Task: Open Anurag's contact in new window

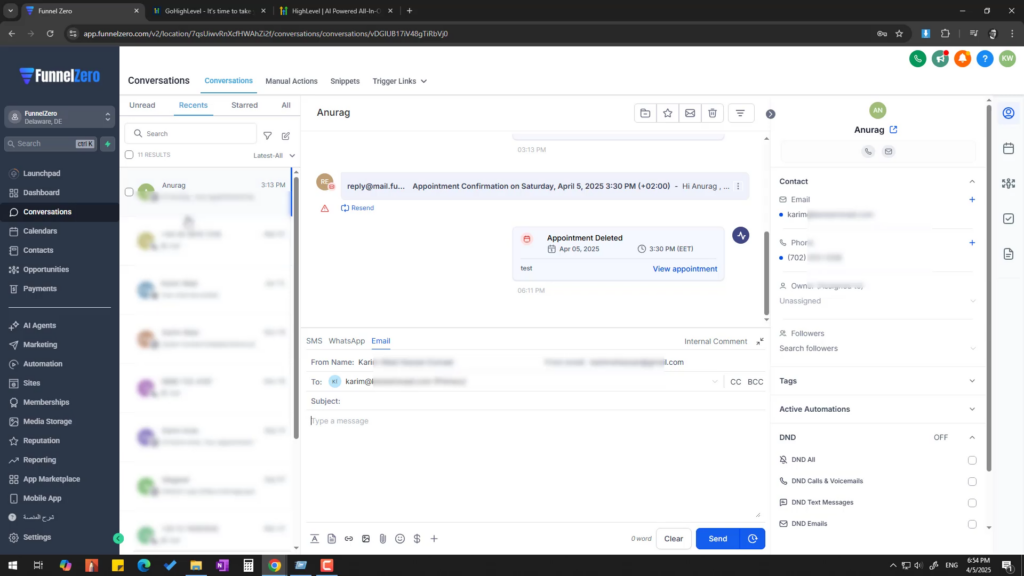Action: pos(894,130)
